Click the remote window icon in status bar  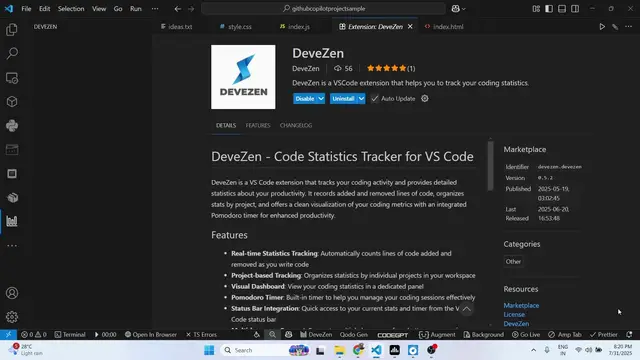point(8,334)
